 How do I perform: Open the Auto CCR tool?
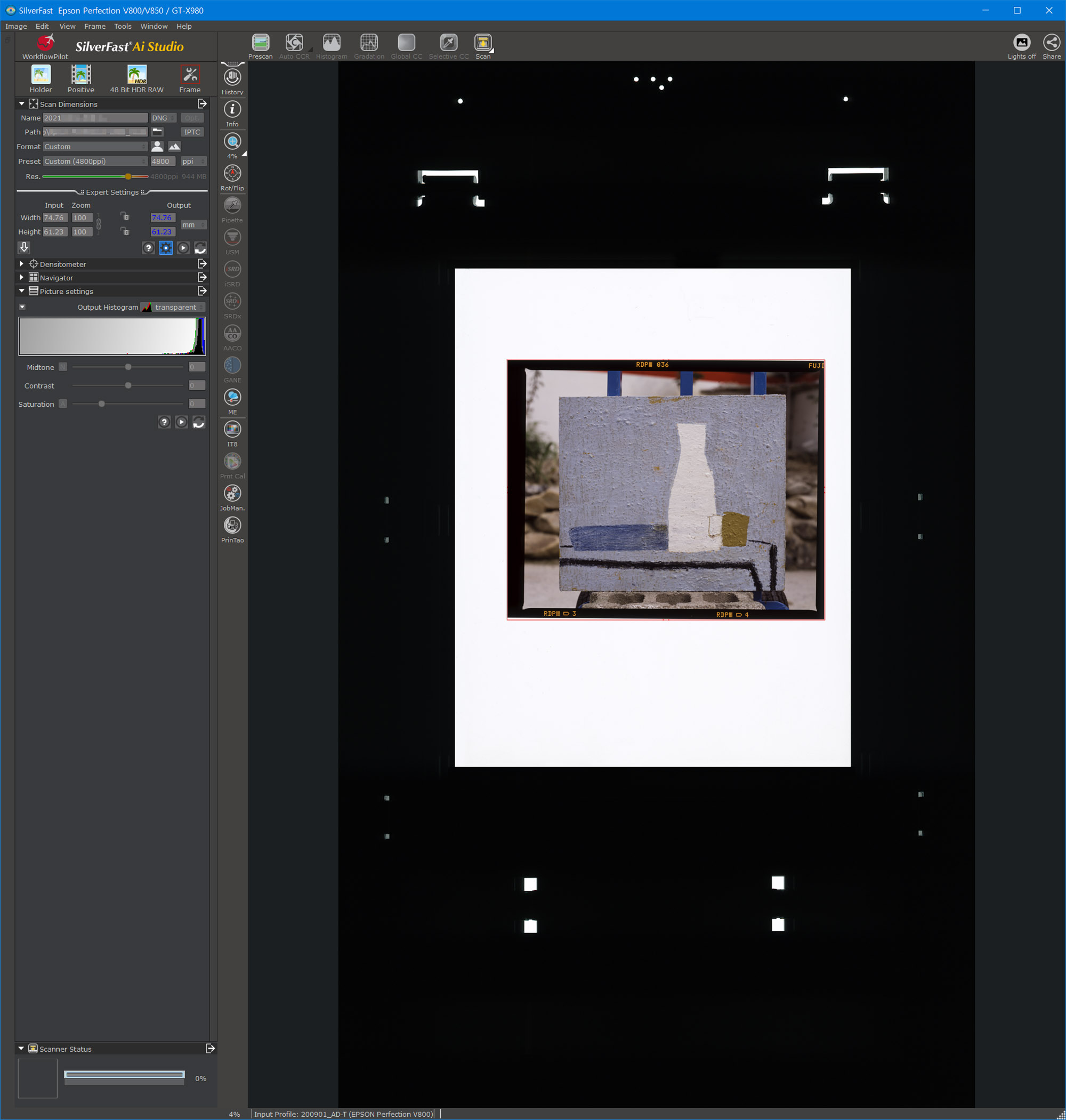pyautogui.click(x=294, y=46)
